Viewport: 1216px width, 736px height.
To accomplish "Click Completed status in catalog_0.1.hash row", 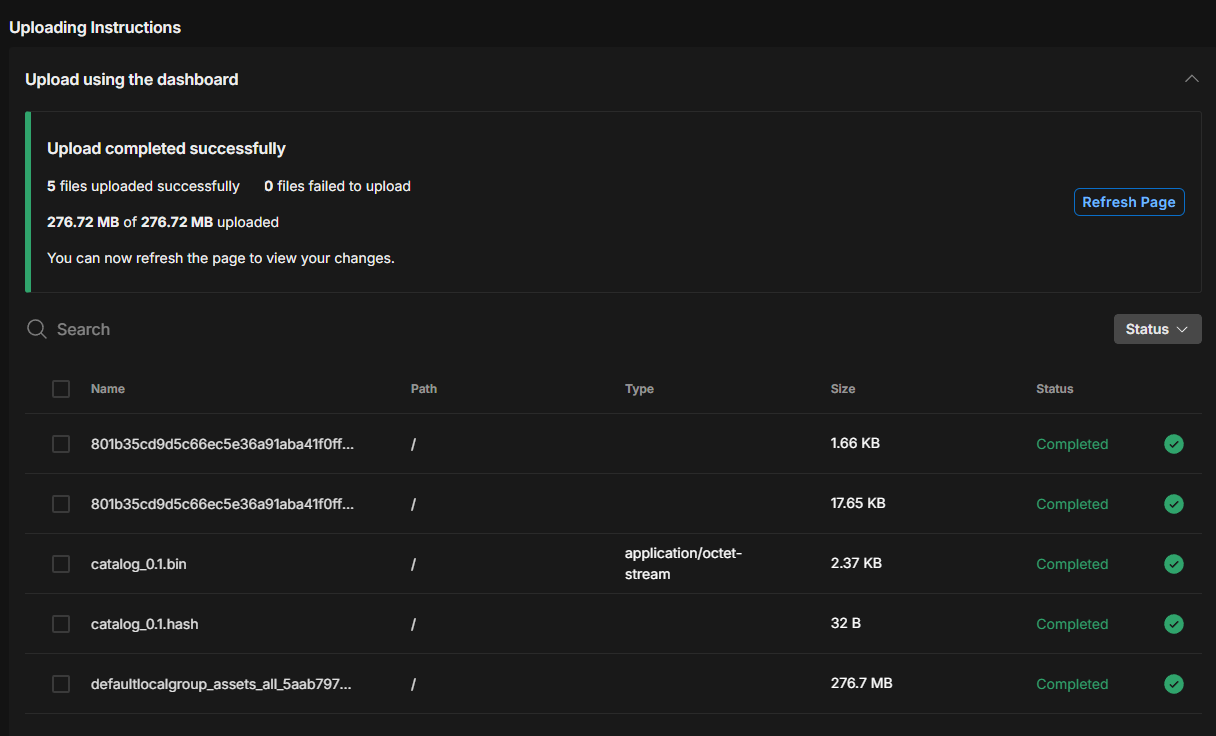I will point(1072,624).
